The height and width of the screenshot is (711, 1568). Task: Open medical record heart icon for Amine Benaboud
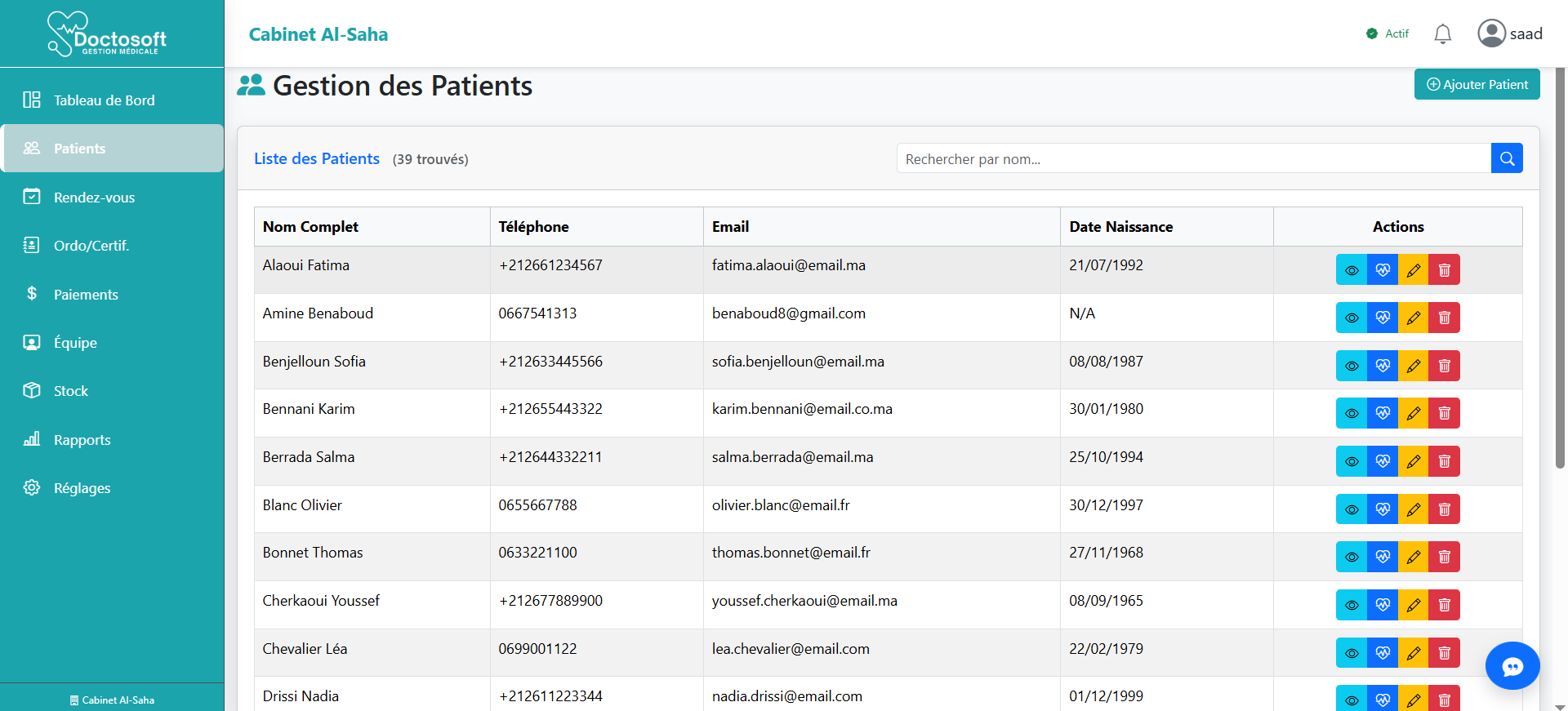click(1383, 318)
